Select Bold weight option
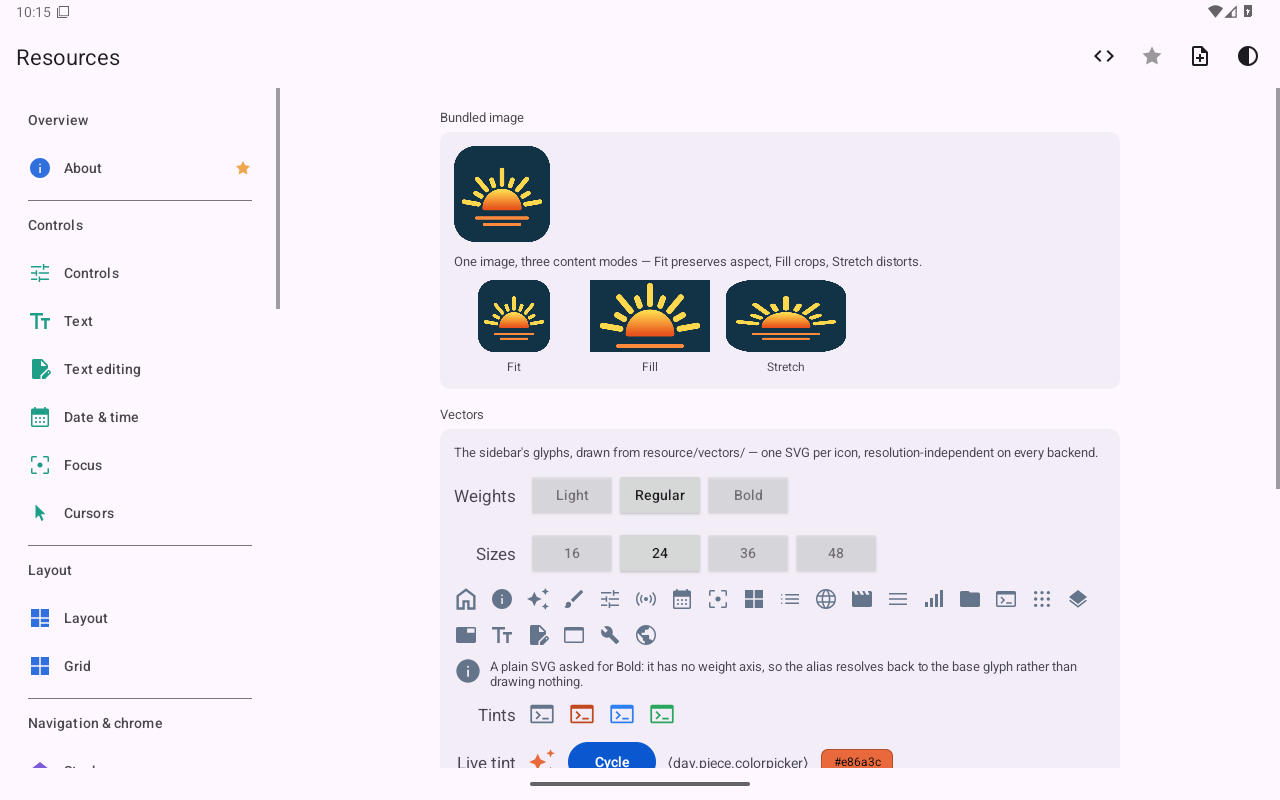The height and width of the screenshot is (800, 1280). (x=748, y=495)
